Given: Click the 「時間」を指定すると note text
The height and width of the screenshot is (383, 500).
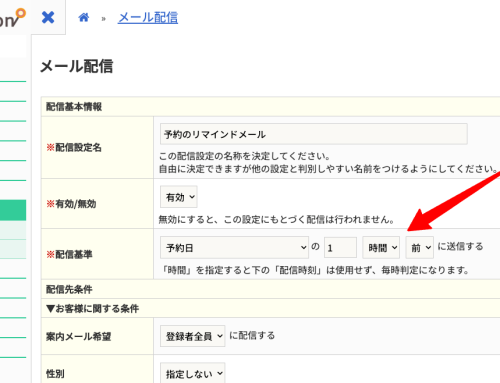Looking at the screenshot, I should pyautogui.click(x=315, y=270).
